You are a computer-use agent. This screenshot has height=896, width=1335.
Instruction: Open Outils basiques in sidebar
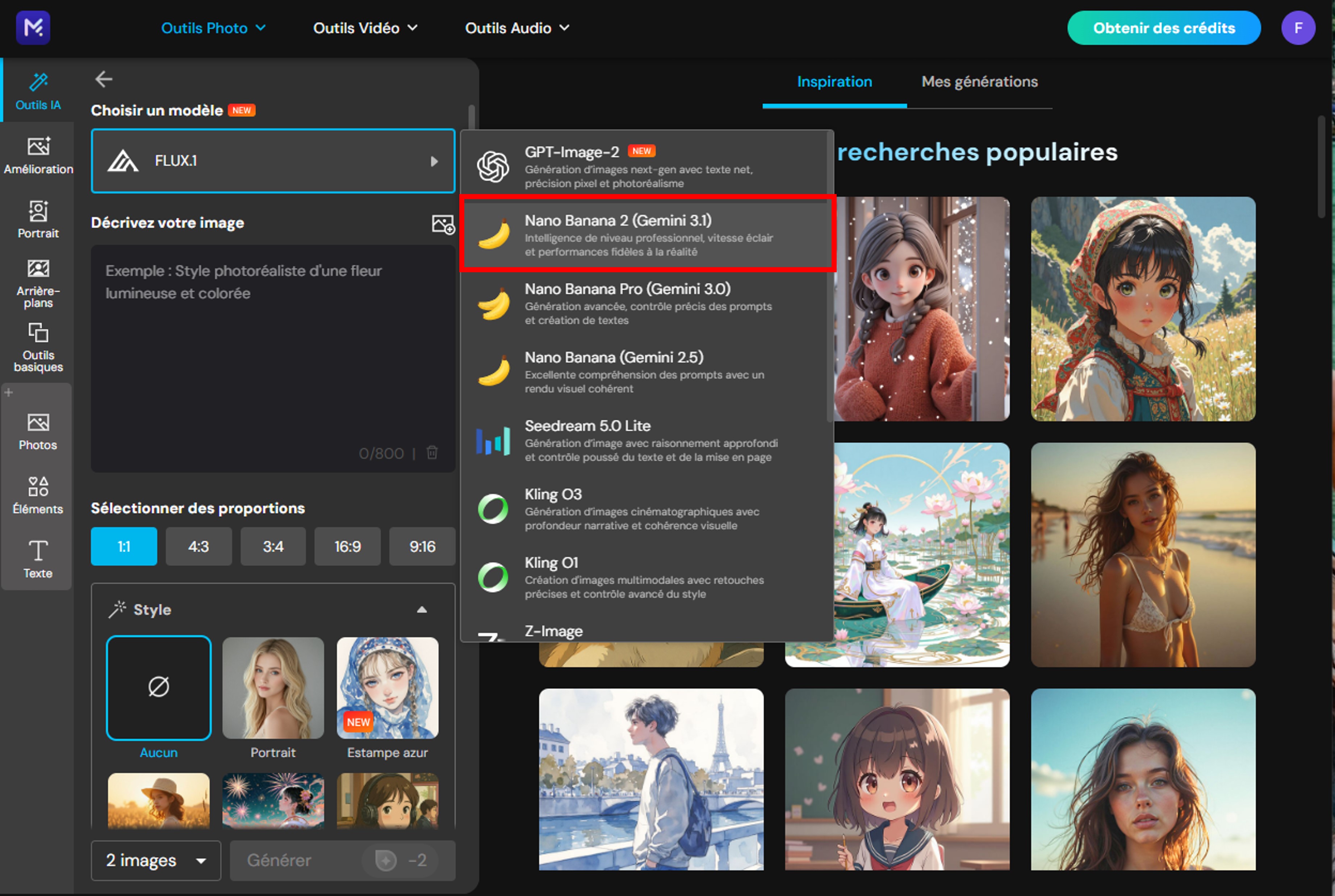38,348
